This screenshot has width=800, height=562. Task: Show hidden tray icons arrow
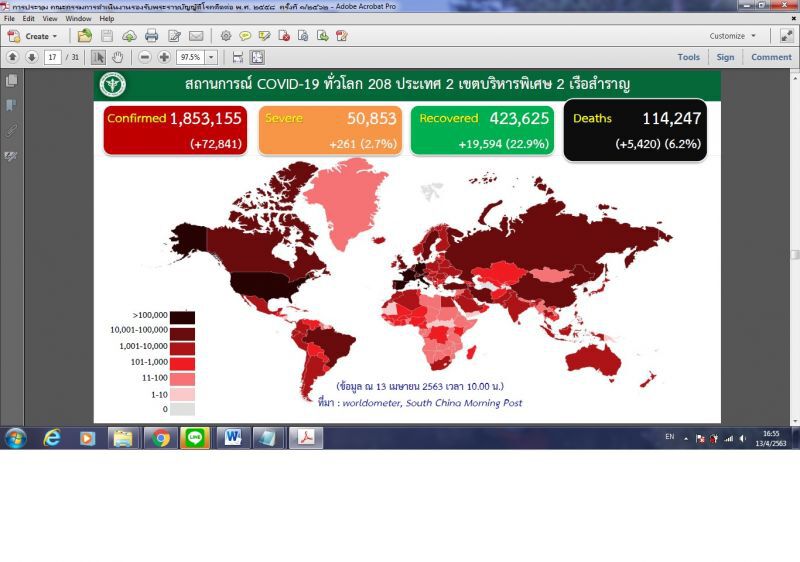point(686,439)
